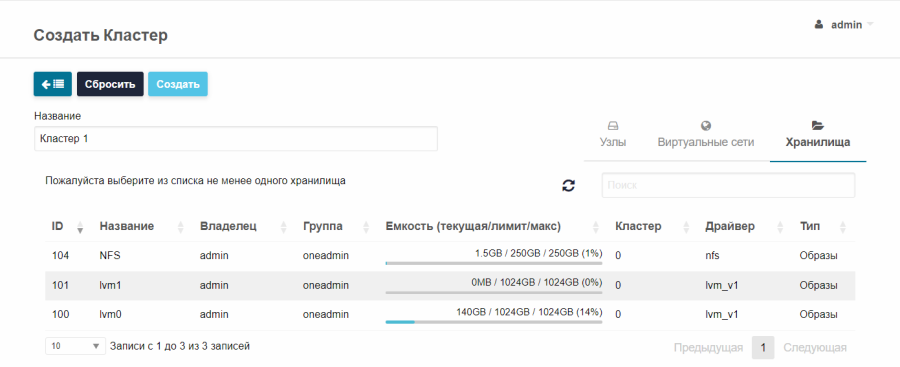Sort by Драйвер column arrows
The height and width of the screenshot is (367, 900).
tap(780, 227)
